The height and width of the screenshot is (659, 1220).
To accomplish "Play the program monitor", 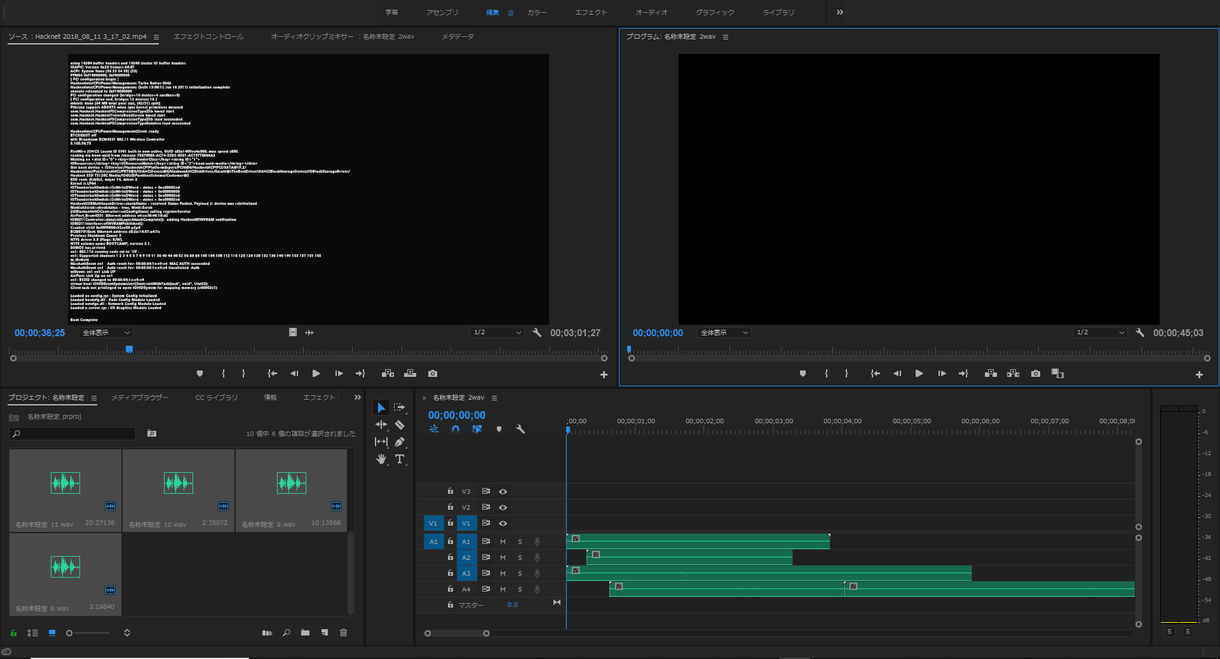I will 919,373.
